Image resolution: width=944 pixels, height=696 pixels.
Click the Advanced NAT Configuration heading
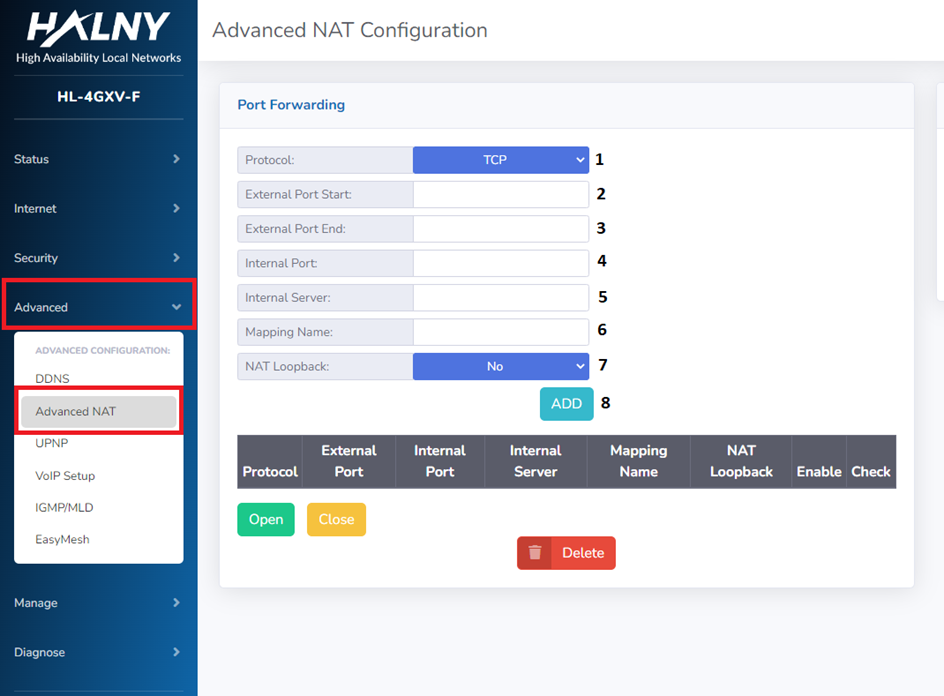click(x=350, y=30)
